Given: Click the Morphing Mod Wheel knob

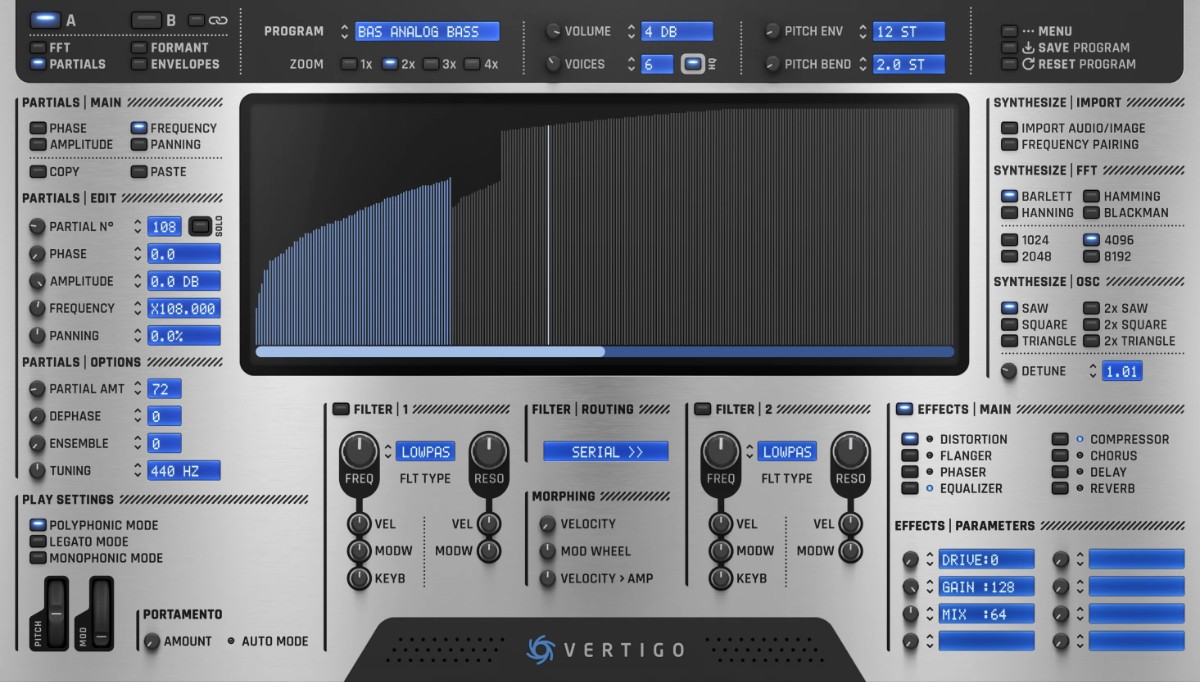Looking at the screenshot, I should point(547,551).
